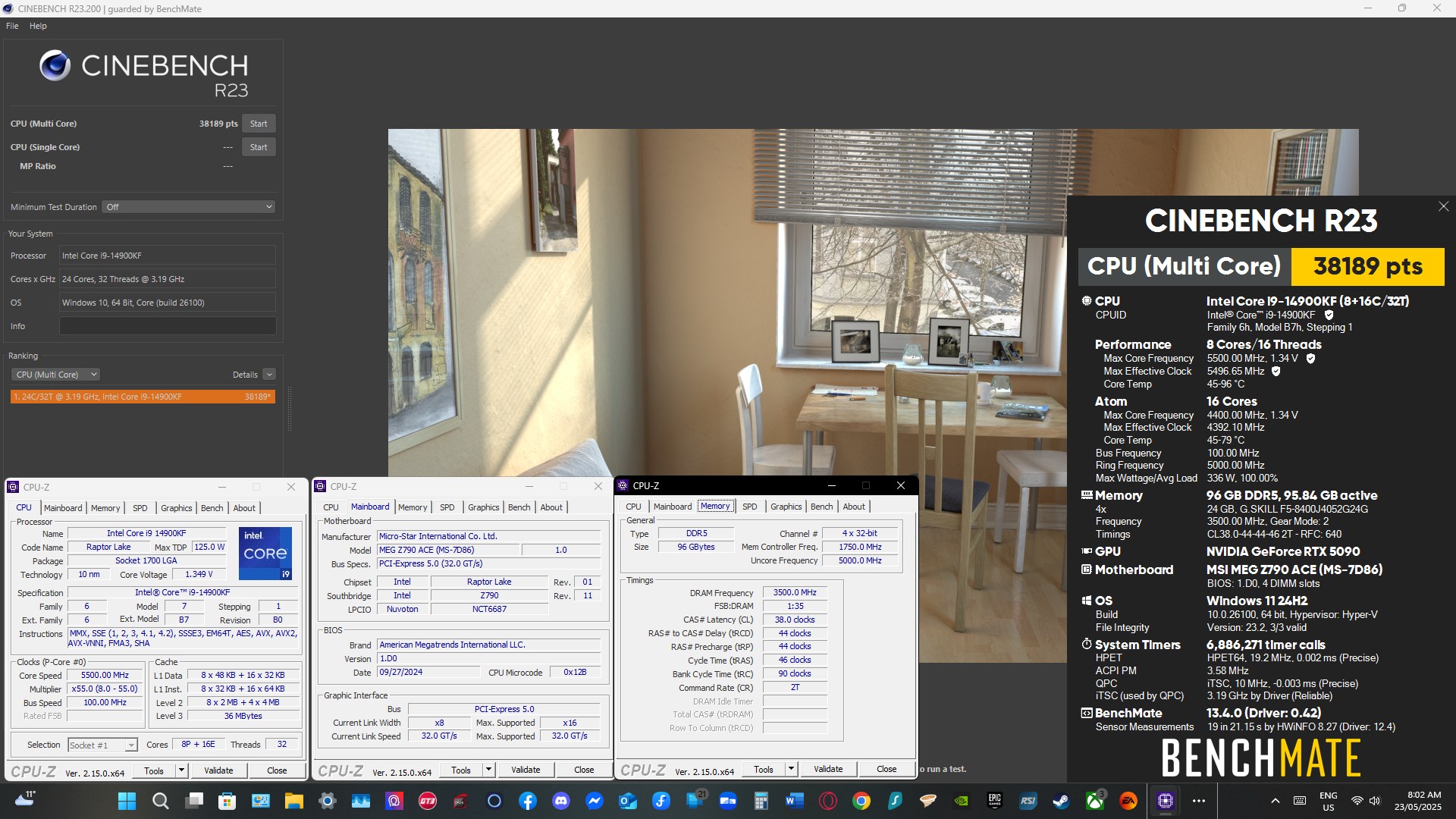Click Validate in the CPU-Z CPU window
Screen dimensions: 1456x819
[218, 770]
